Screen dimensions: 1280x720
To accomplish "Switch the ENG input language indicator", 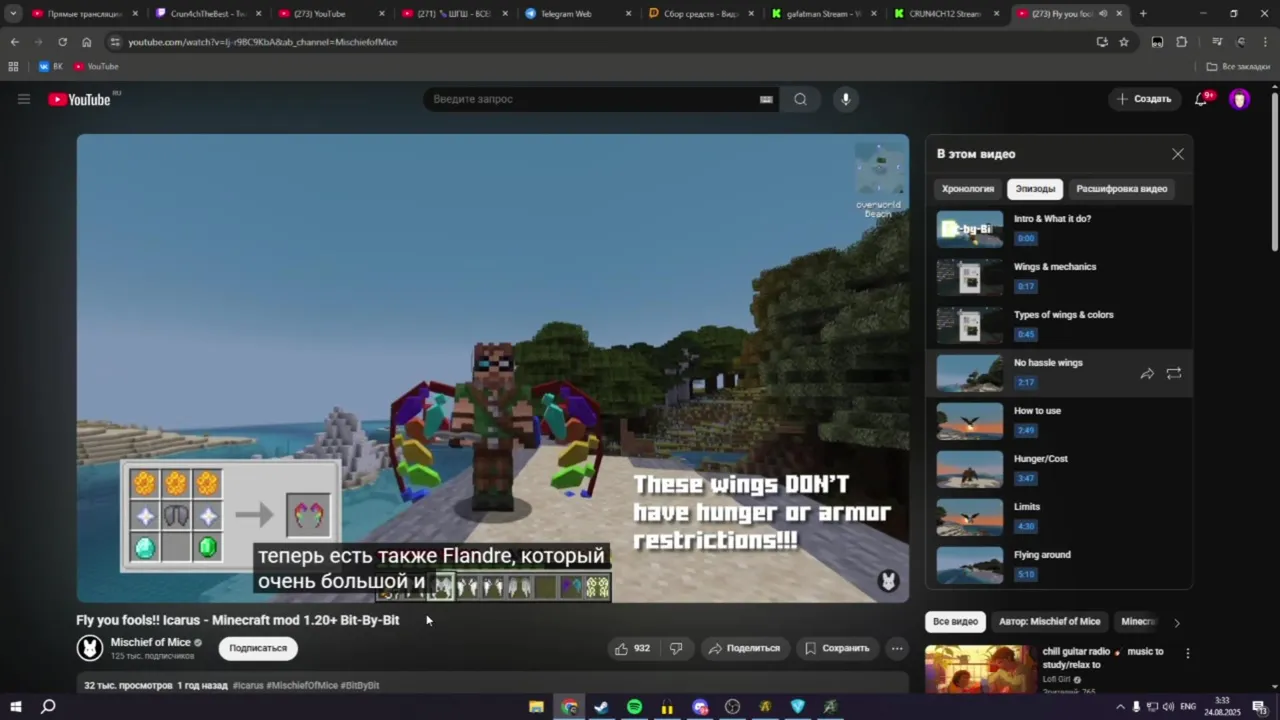I will 1188,707.
